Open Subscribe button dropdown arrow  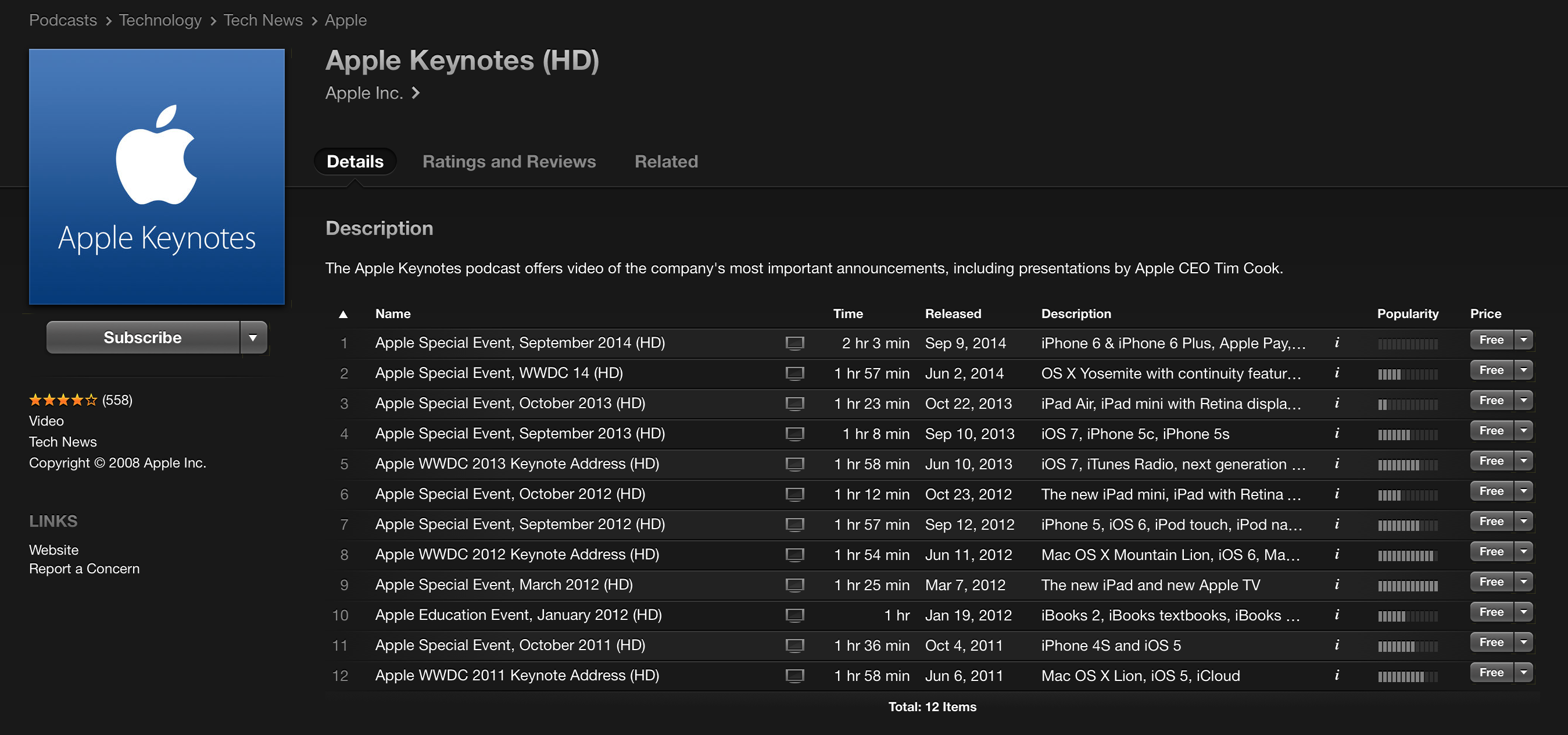pyautogui.click(x=253, y=337)
